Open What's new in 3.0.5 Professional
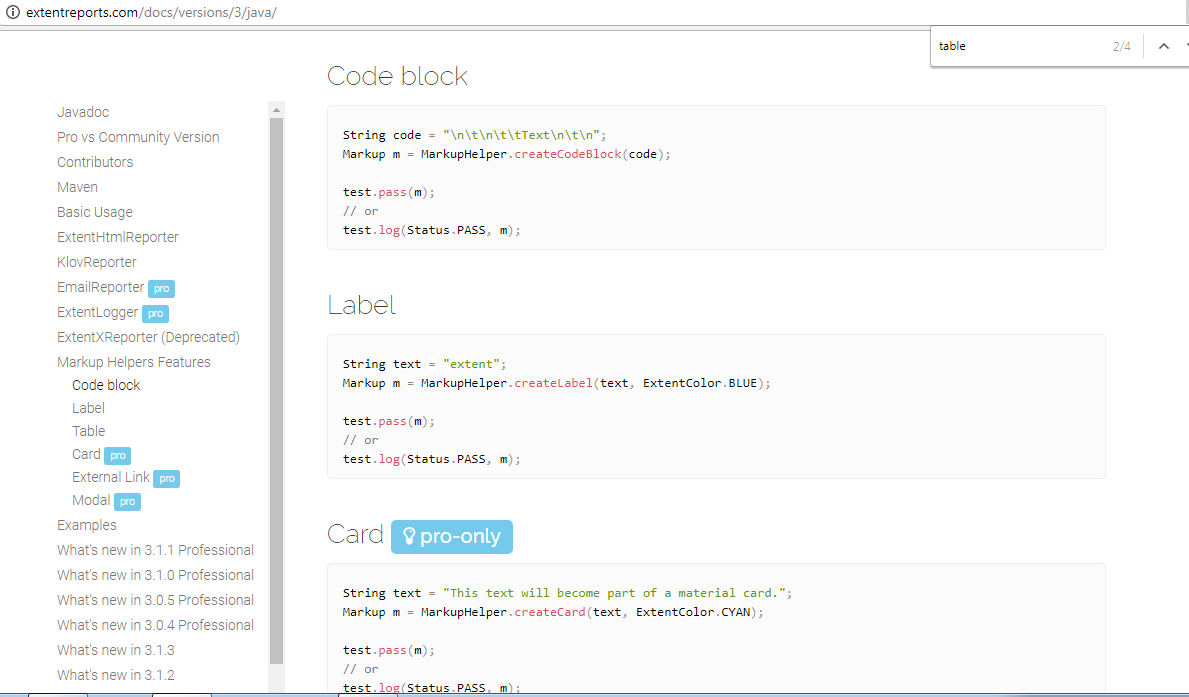The width and height of the screenshot is (1189, 697). (155, 601)
